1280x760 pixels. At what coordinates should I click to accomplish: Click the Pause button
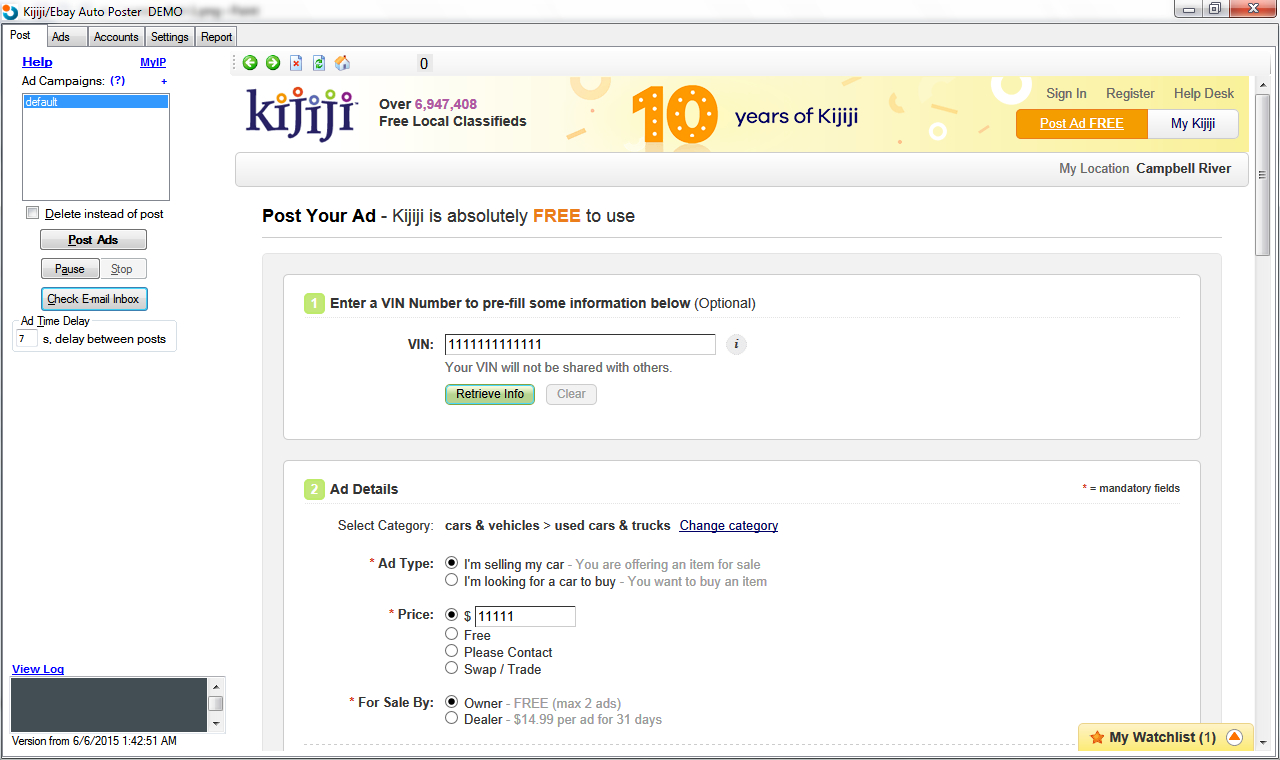tap(70, 269)
